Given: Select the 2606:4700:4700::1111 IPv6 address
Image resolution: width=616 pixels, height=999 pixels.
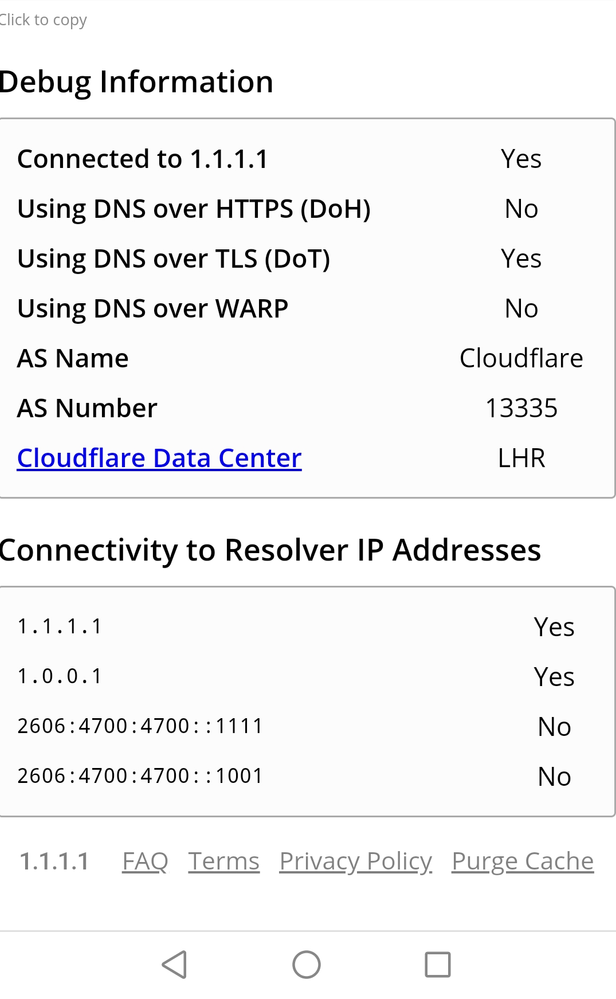Looking at the screenshot, I should [140, 726].
